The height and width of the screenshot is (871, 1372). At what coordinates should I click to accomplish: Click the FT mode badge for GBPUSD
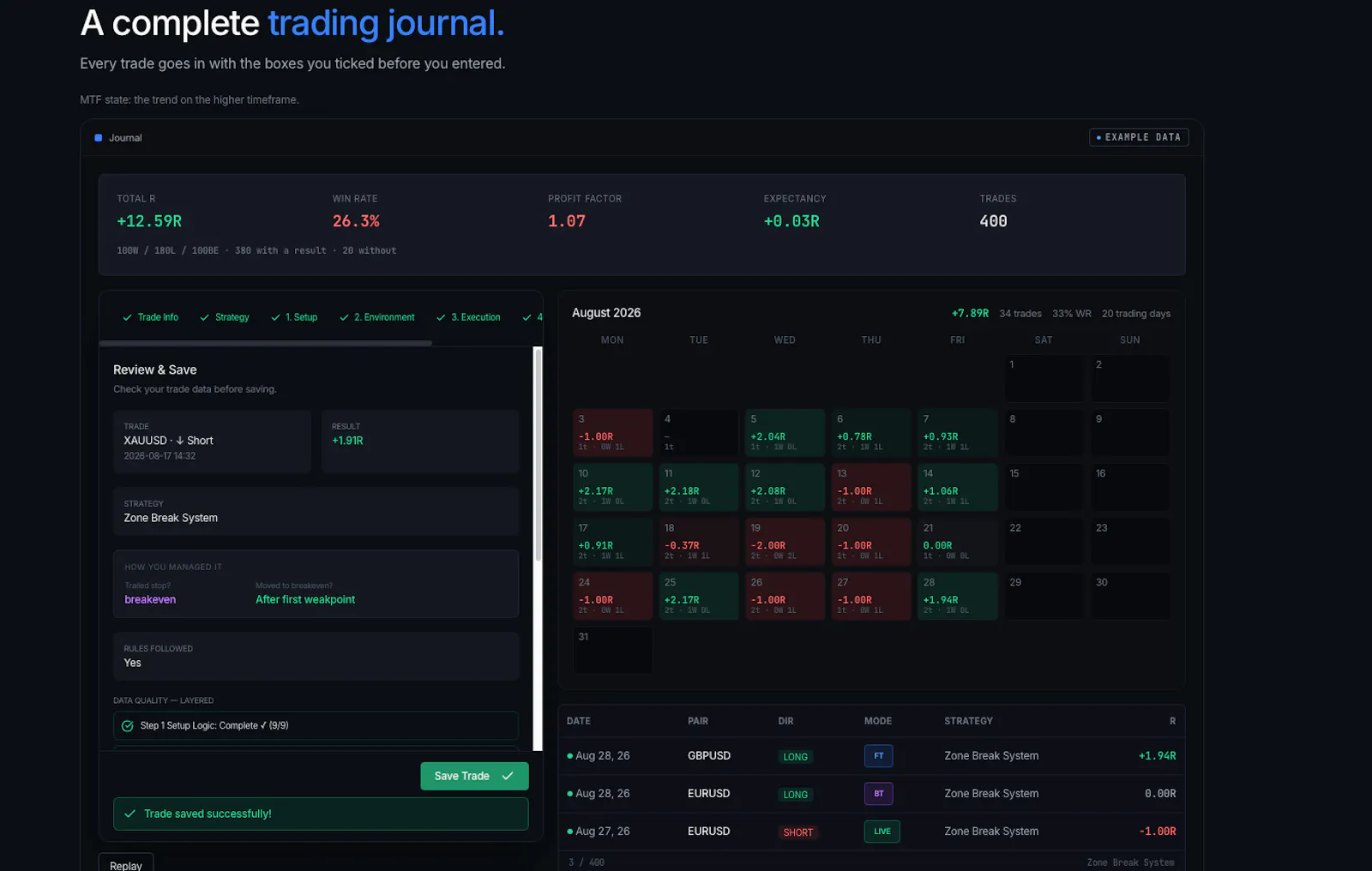pos(879,756)
